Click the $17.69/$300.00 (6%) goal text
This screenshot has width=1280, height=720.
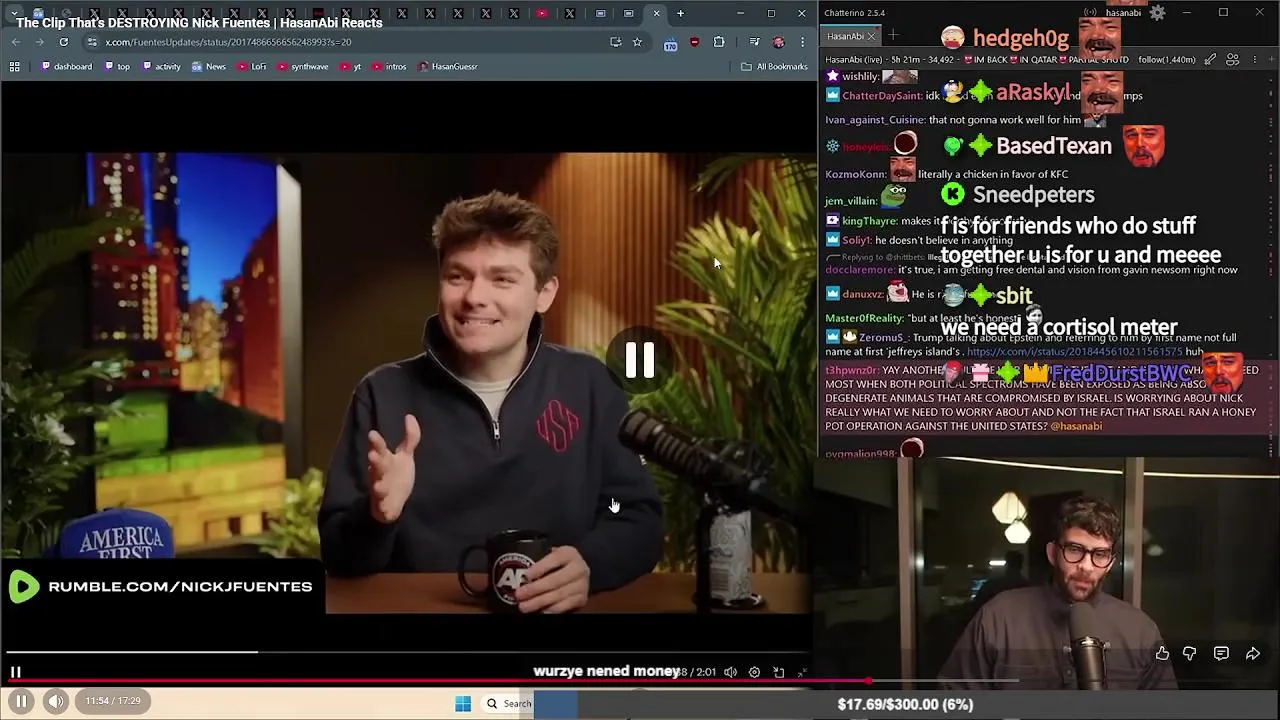905,704
